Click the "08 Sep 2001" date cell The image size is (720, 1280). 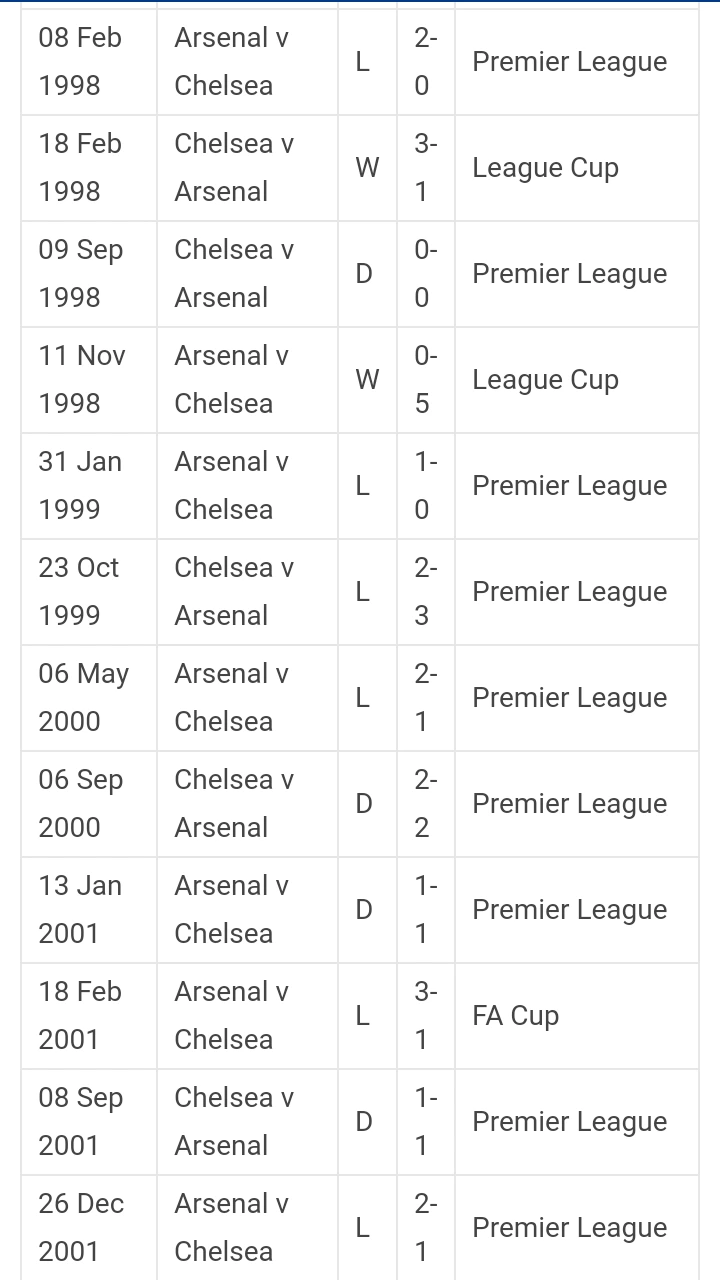click(81, 1122)
